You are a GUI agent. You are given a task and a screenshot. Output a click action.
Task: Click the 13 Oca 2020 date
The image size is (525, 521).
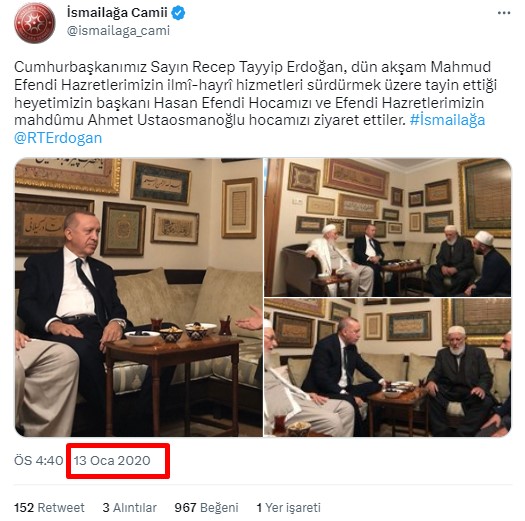[112, 460]
